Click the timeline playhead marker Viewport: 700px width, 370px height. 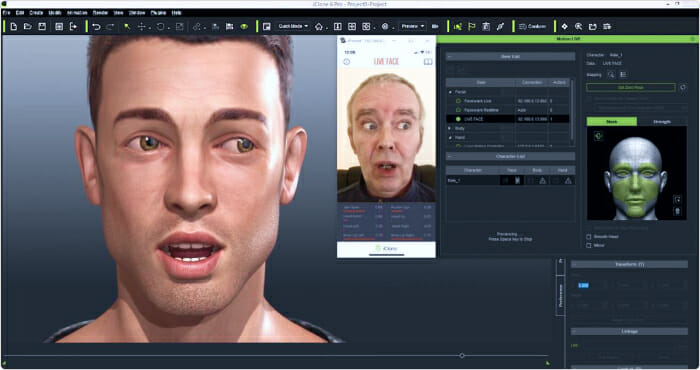tap(462, 356)
